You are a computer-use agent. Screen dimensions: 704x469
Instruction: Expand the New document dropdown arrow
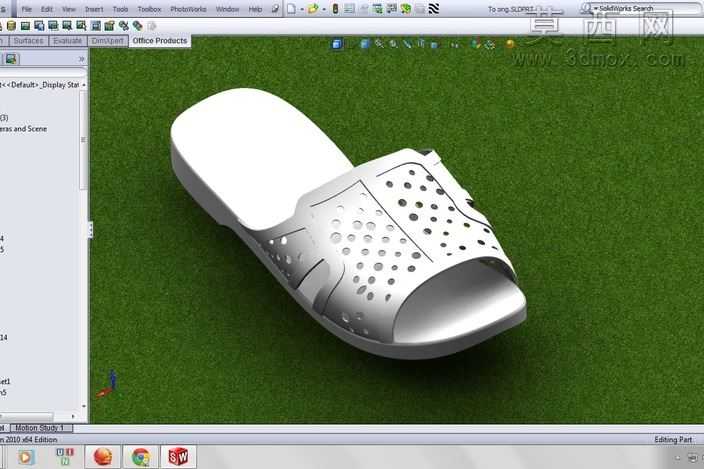pos(302,9)
